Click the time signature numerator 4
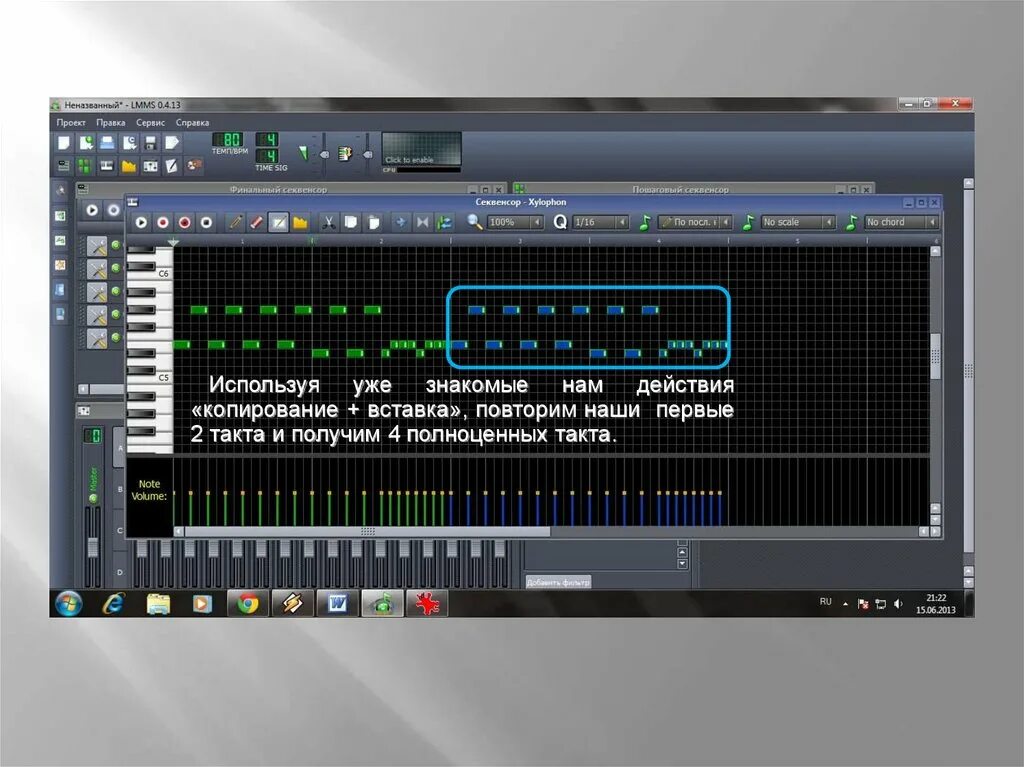This screenshot has height=767, width=1024. point(268,139)
